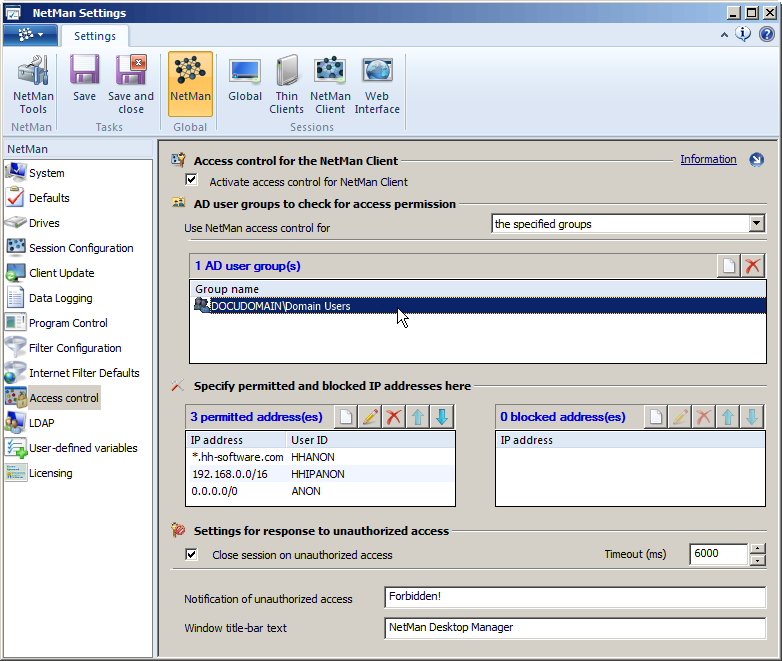Switch to the Settings ribbon tab
The width and height of the screenshot is (782, 661).
click(95, 36)
